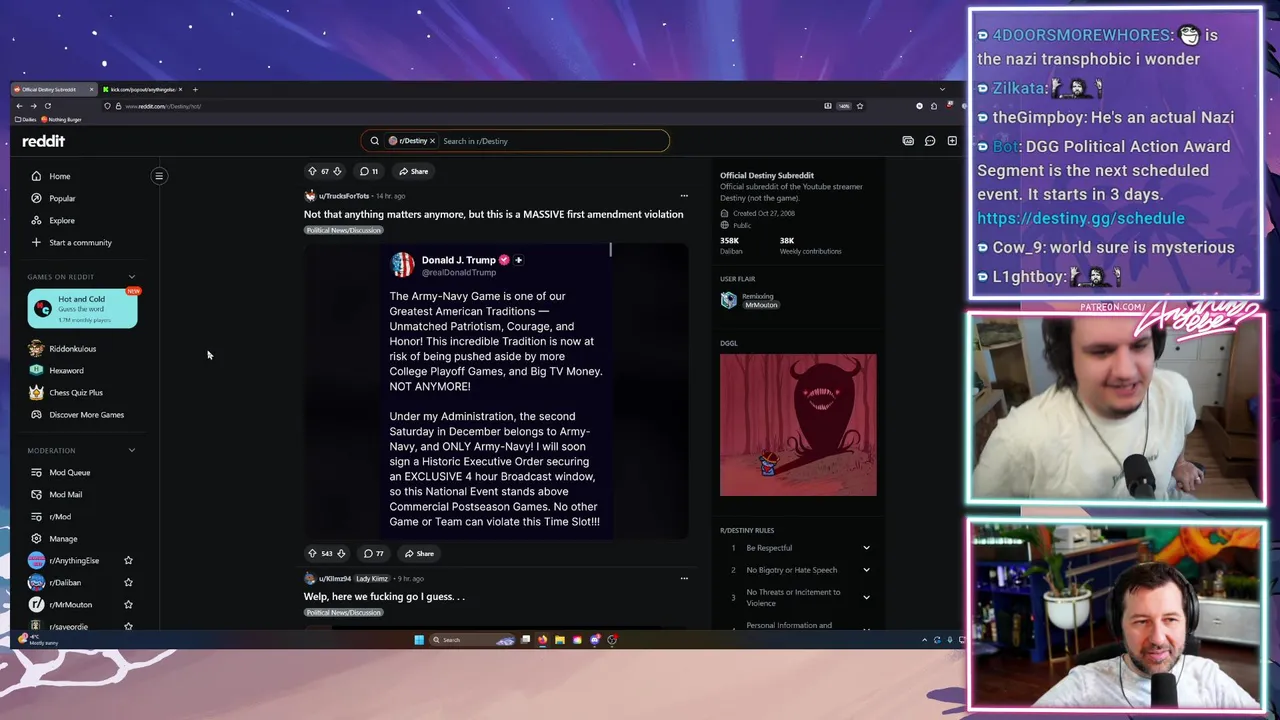This screenshot has height=720, width=1280.
Task: Expand No Bigotry or Hate Speech rule
Action: coord(866,570)
